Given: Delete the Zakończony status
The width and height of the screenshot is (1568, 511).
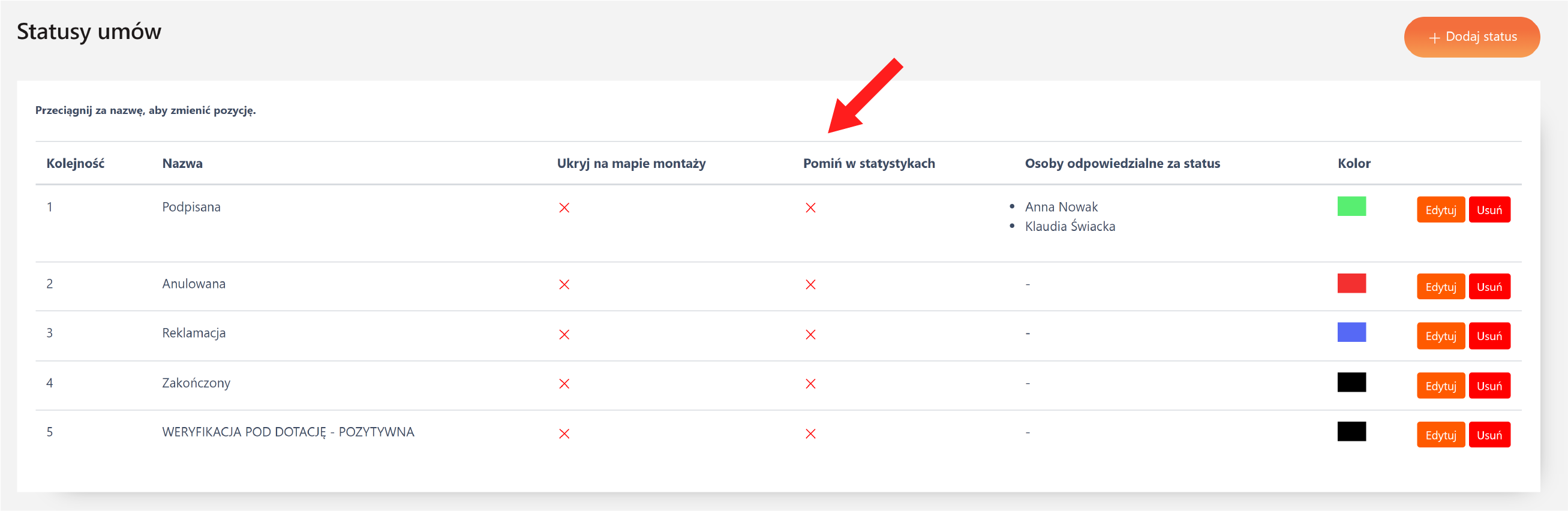Looking at the screenshot, I should (1489, 386).
